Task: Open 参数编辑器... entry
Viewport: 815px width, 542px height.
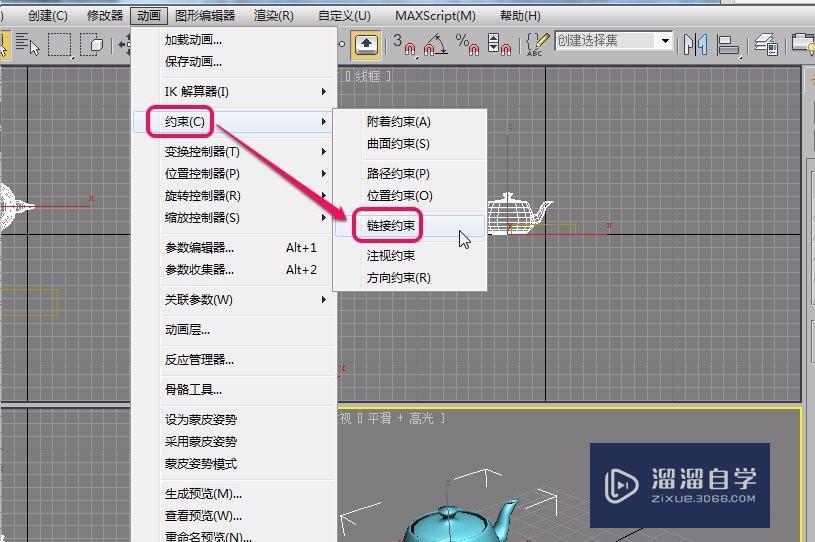Action: 234,248
